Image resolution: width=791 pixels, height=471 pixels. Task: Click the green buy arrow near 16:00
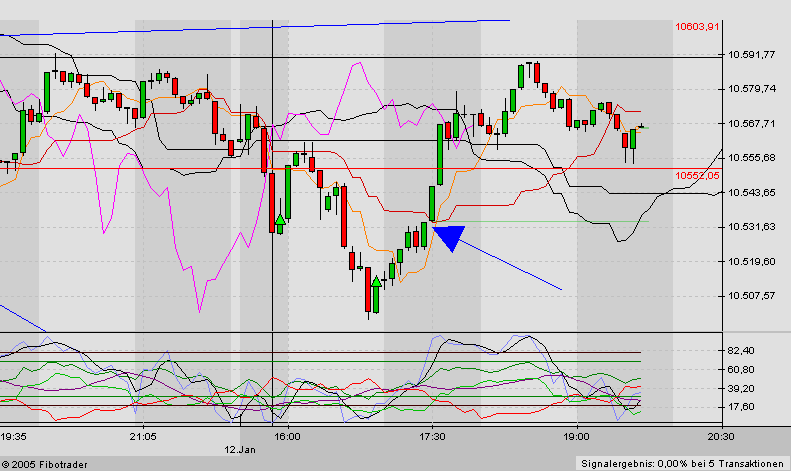click(280, 219)
